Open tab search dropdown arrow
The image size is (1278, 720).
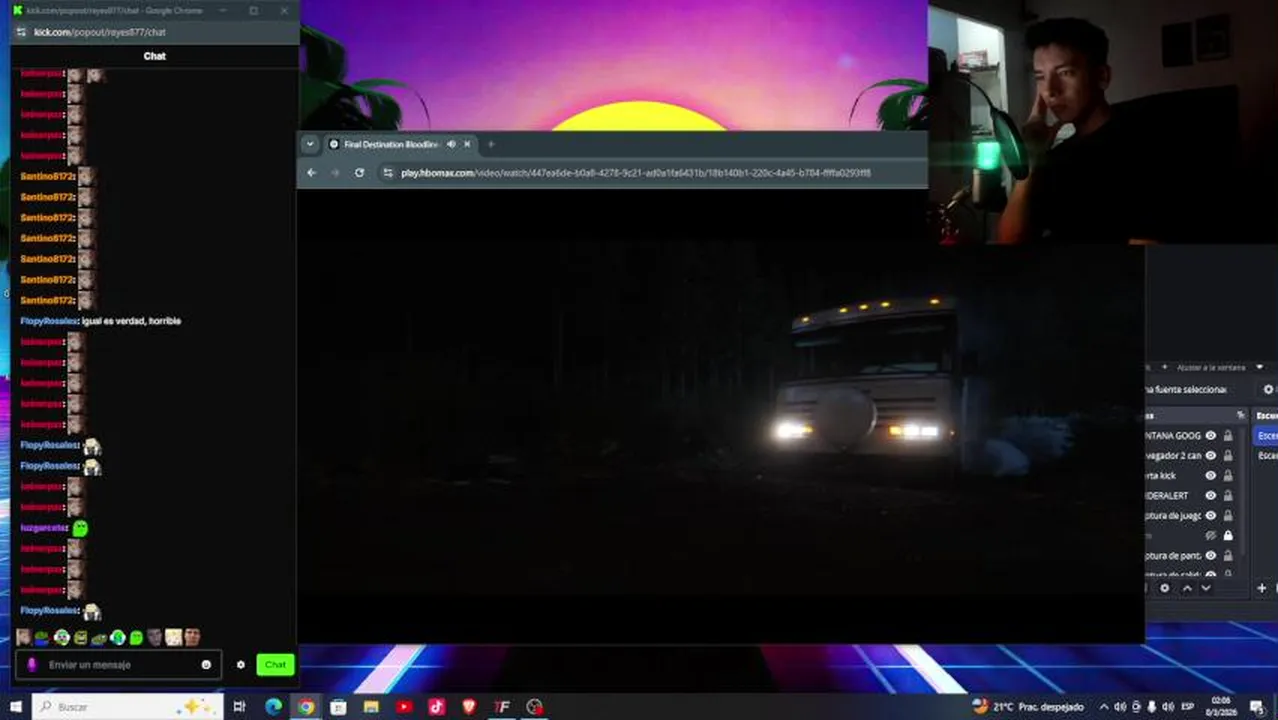tap(310, 144)
